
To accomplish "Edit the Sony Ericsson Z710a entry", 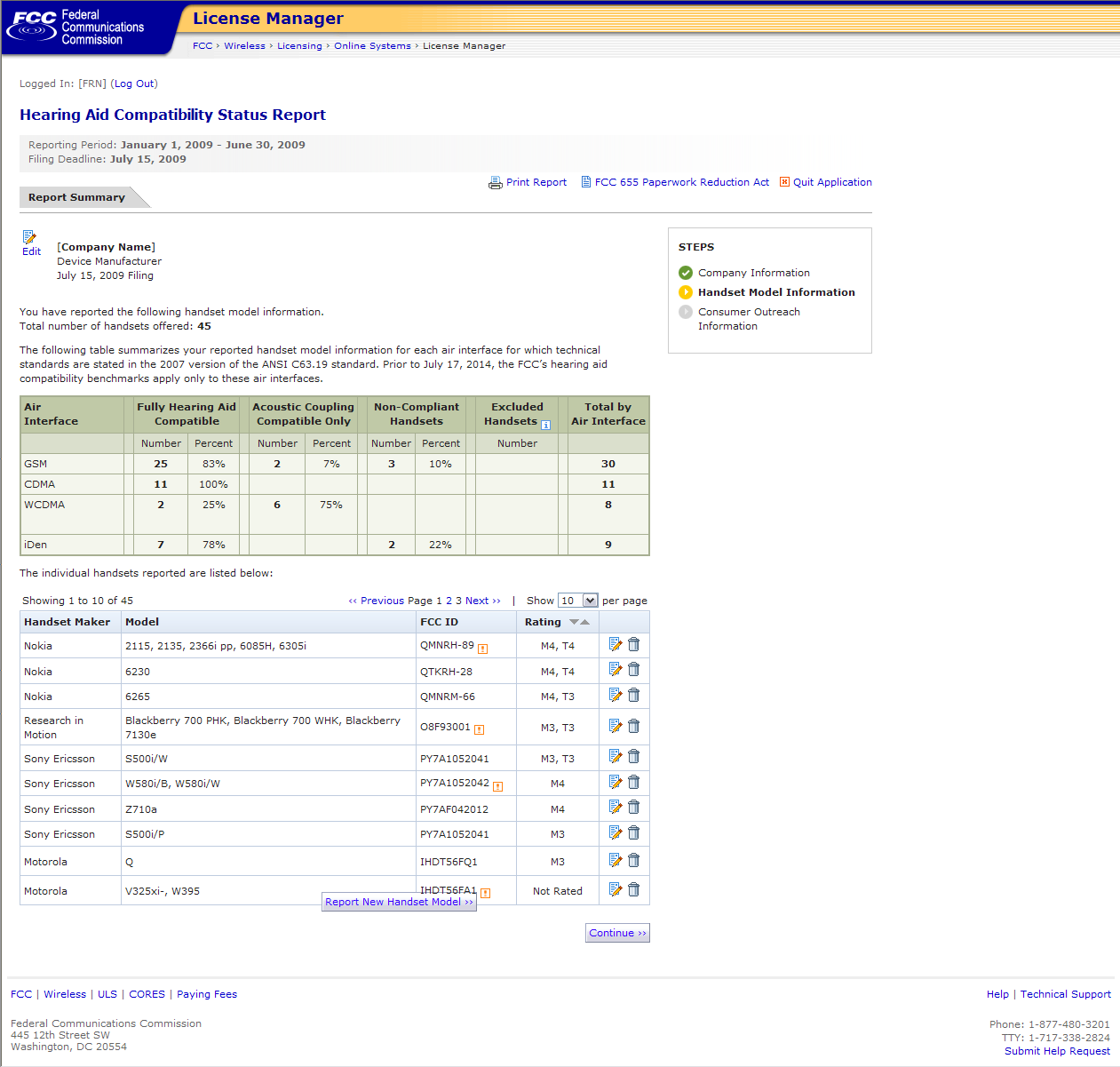I will [616, 808].
